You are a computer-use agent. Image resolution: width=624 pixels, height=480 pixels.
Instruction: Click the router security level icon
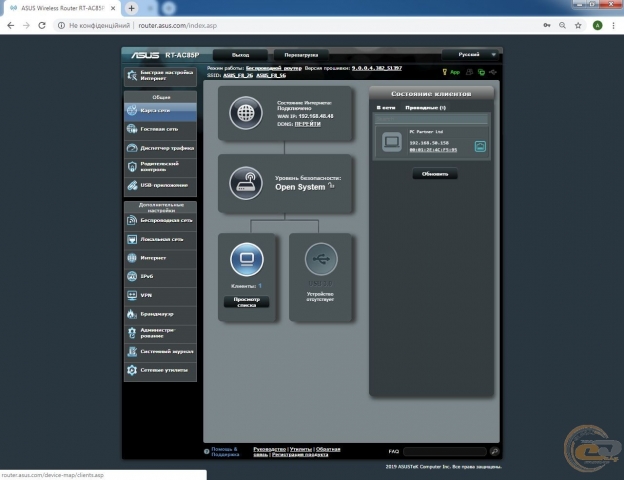[245, 183]
